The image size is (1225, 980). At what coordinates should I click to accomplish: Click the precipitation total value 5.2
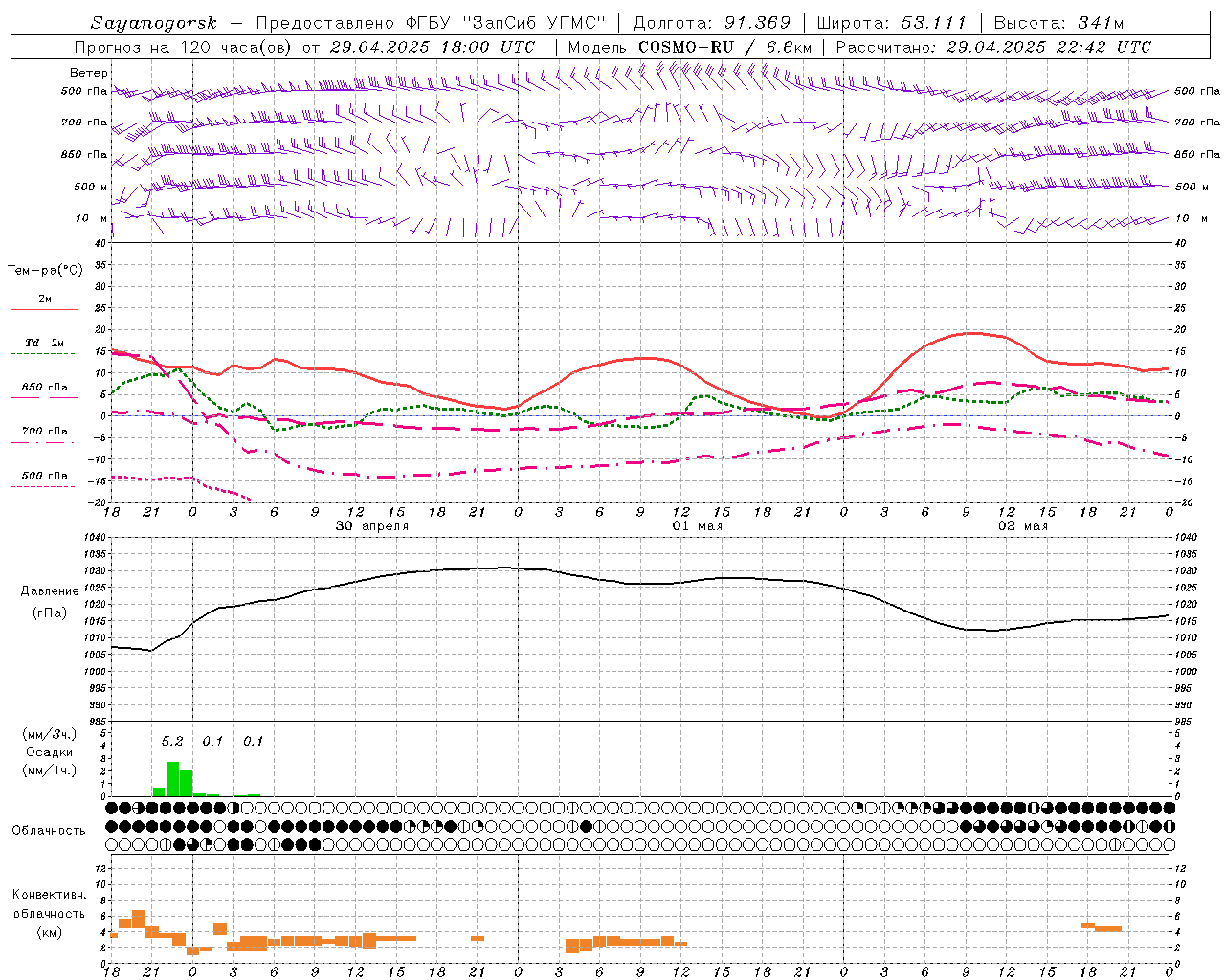[x=172, y=741]
